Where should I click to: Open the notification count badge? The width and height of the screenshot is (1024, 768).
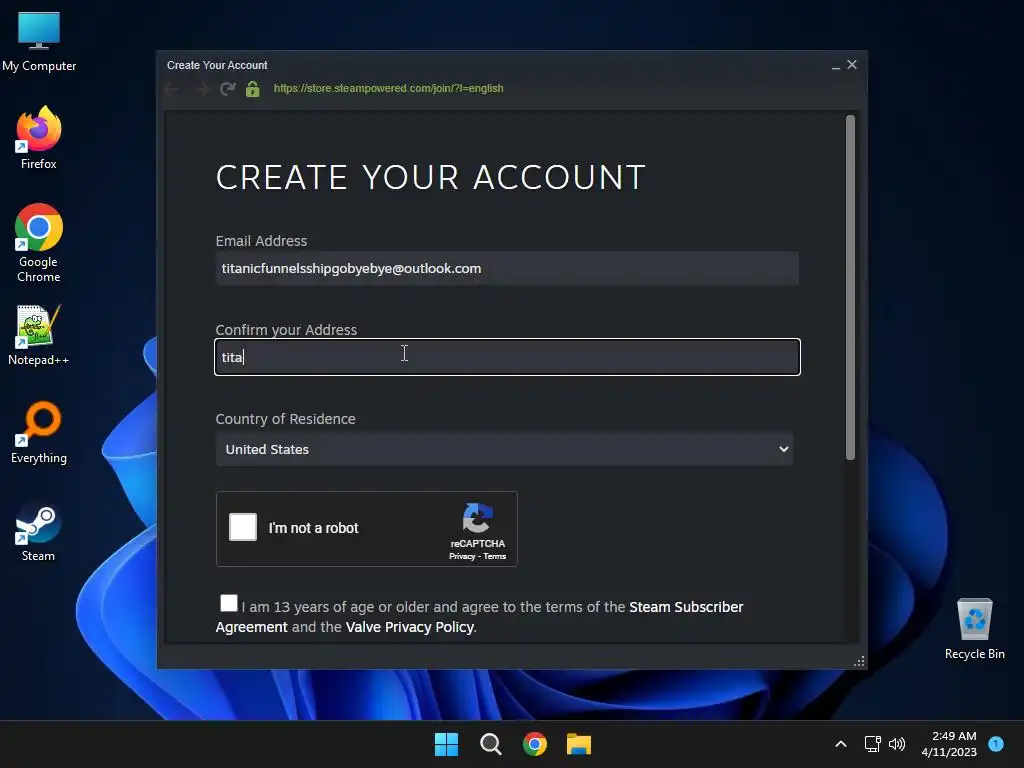click(x=996, y=744)
